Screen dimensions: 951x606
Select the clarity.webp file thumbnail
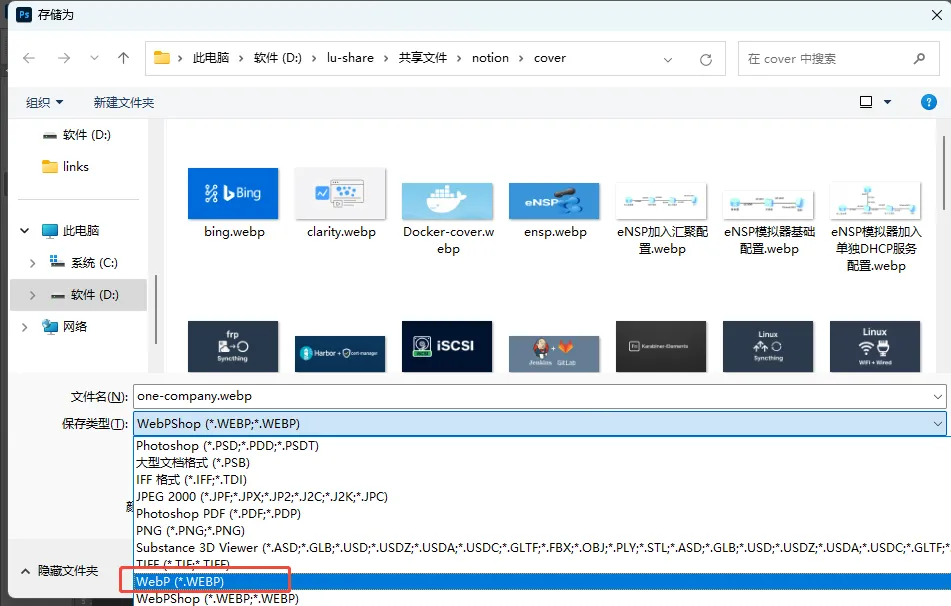(x=340, y=194)
